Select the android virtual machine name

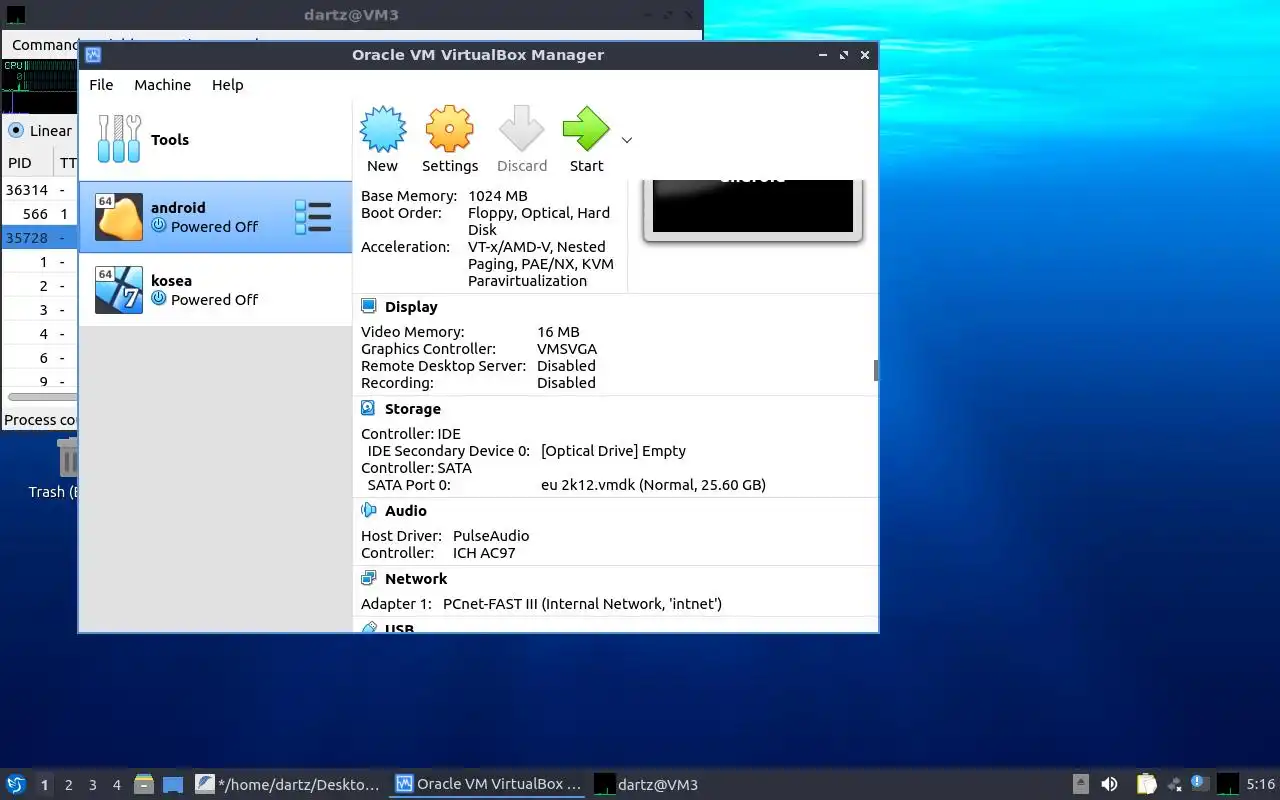(178, 208)
